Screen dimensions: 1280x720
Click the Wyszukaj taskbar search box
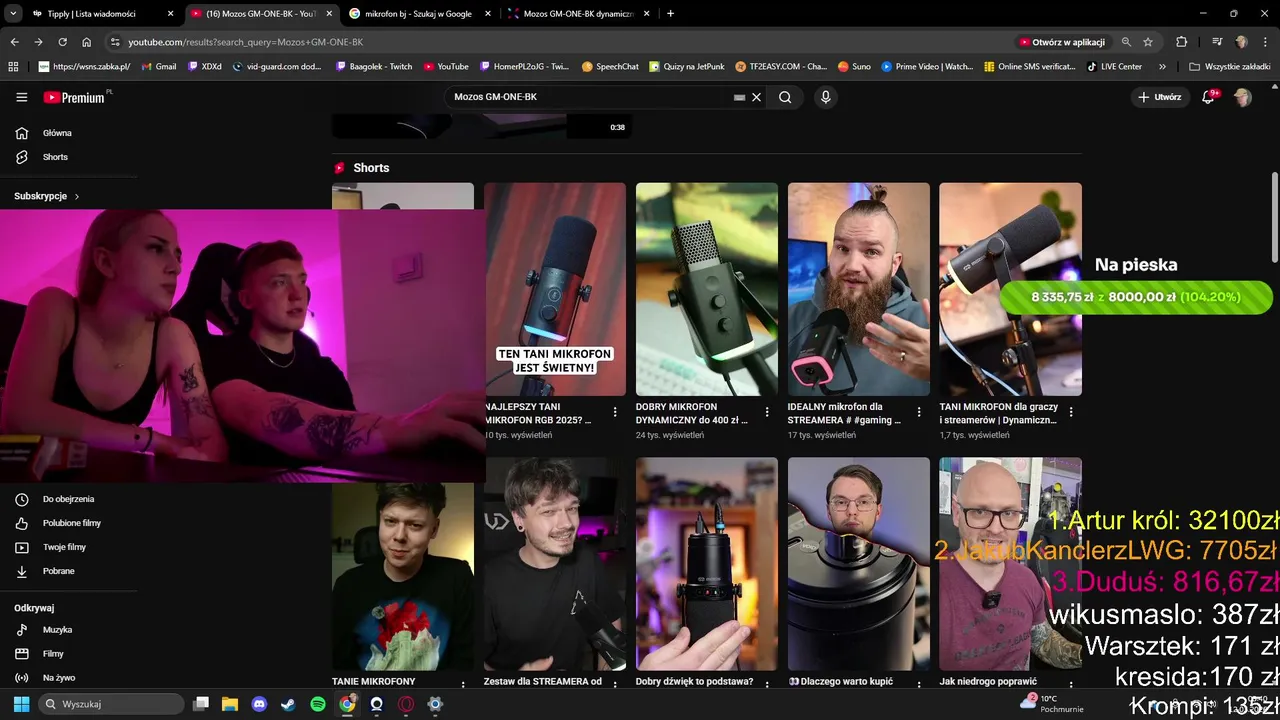click(x=111, y=704)
